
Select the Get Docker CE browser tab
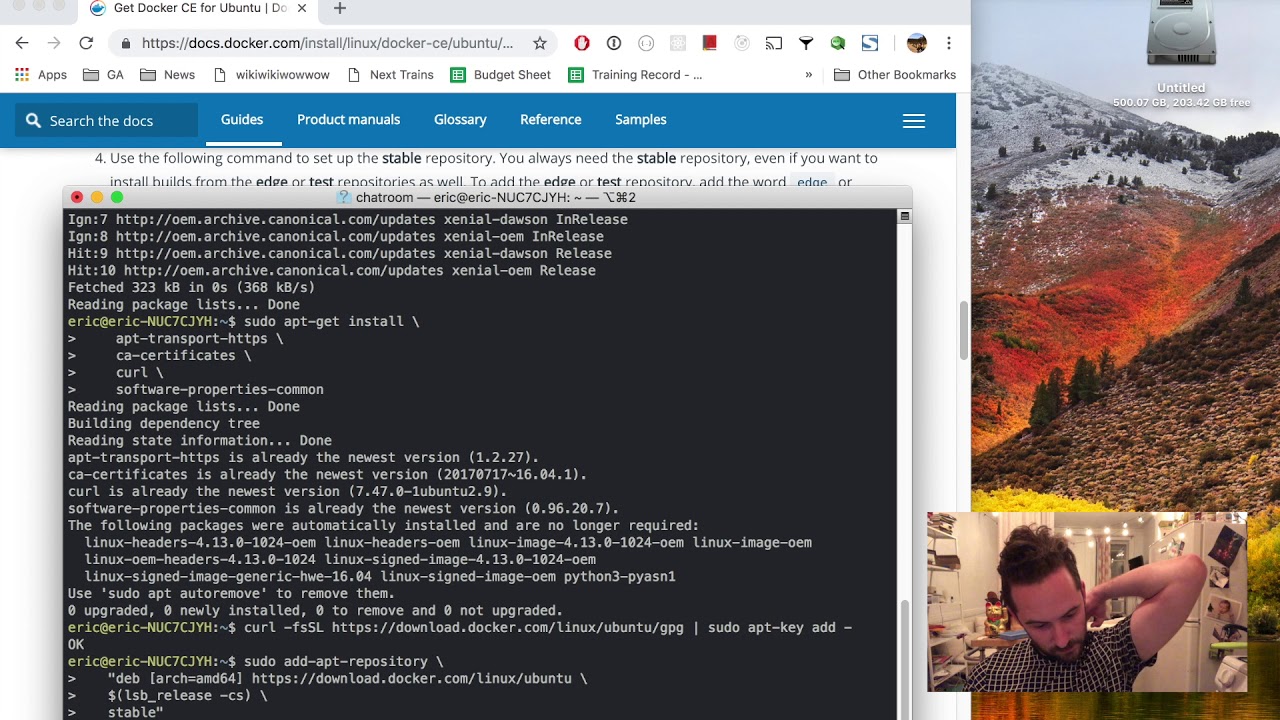point(200,9)
